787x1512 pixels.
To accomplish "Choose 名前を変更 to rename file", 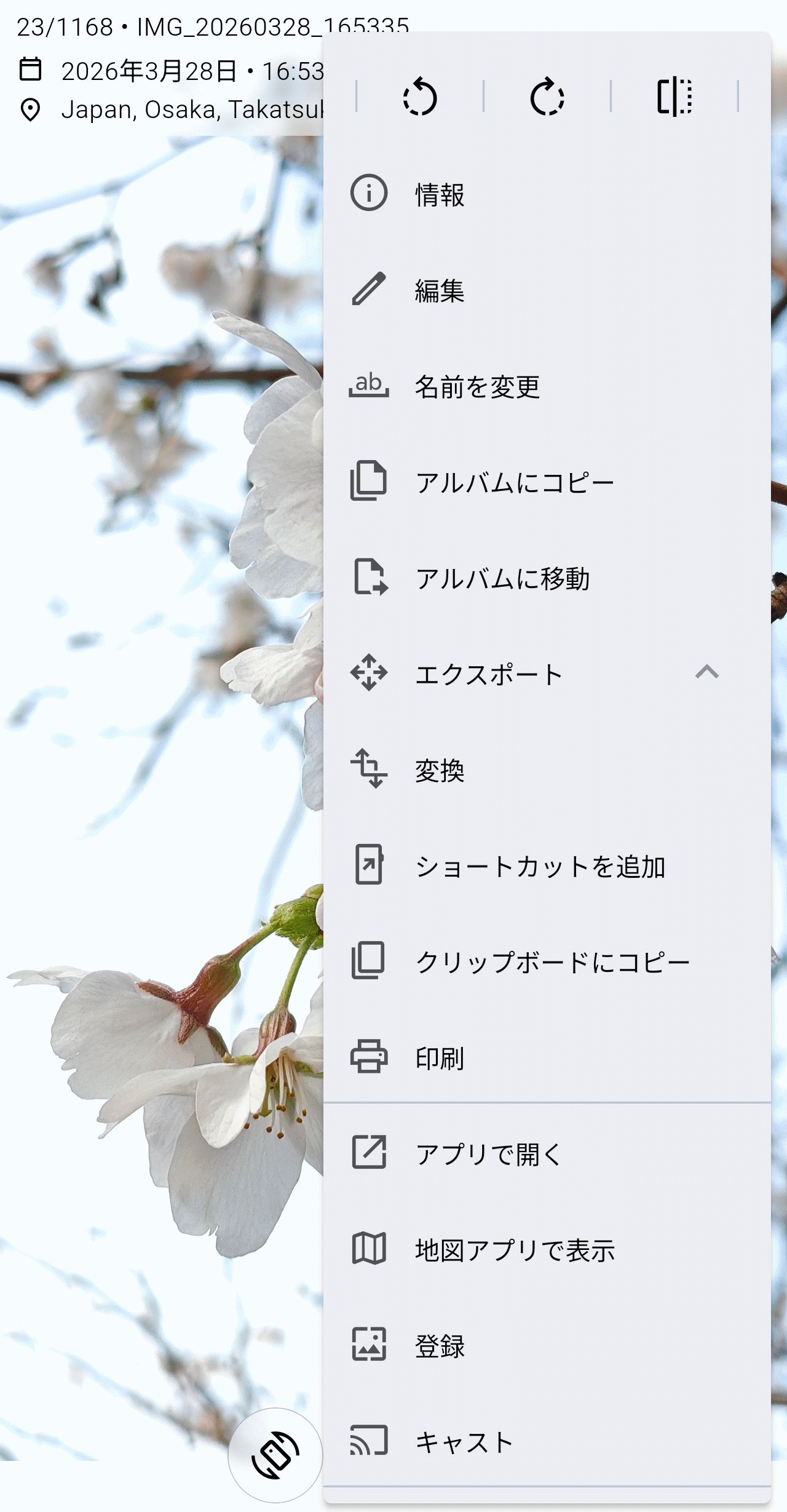I will (477, 387).
